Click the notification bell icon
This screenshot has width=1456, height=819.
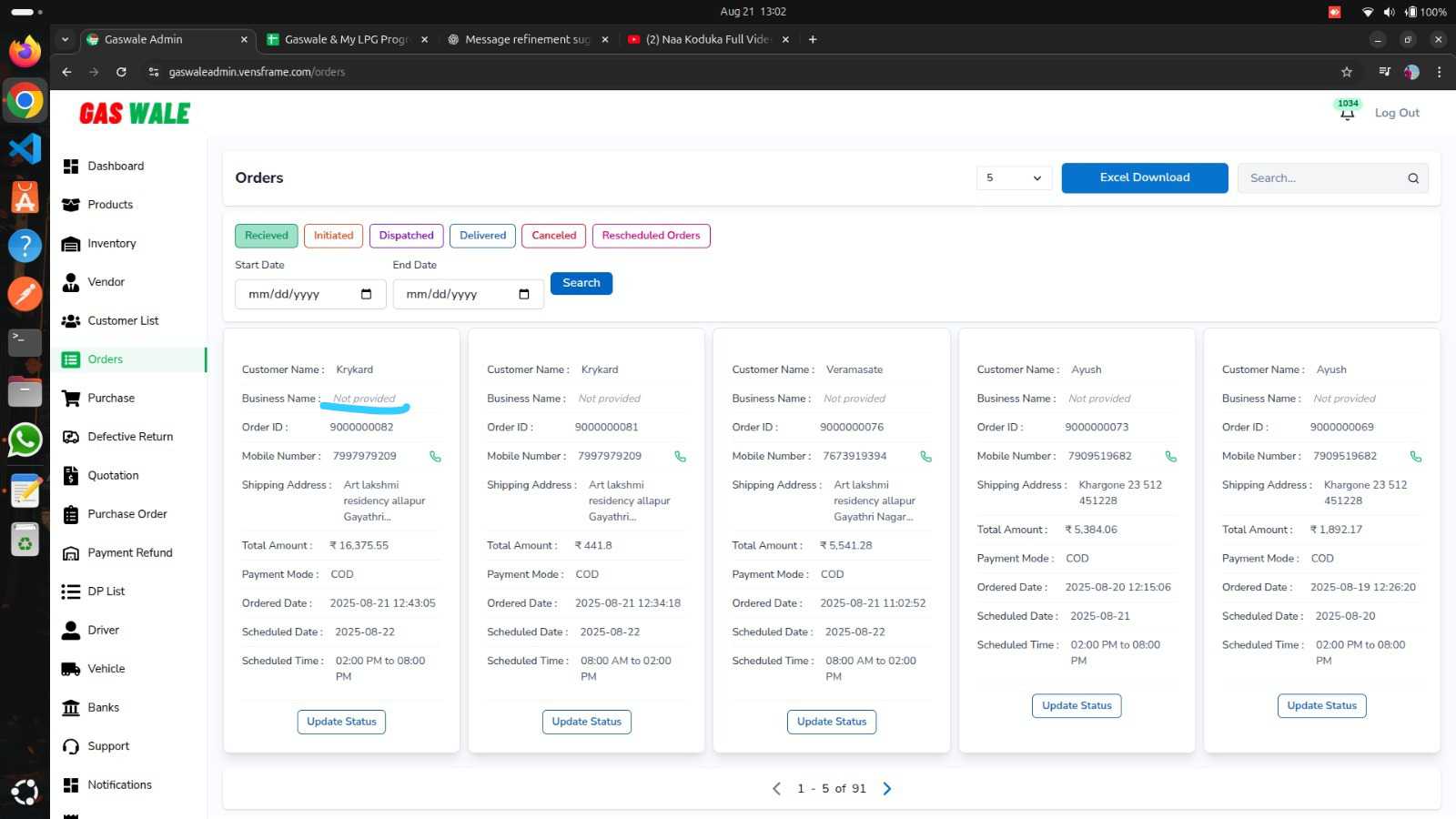1347,114
